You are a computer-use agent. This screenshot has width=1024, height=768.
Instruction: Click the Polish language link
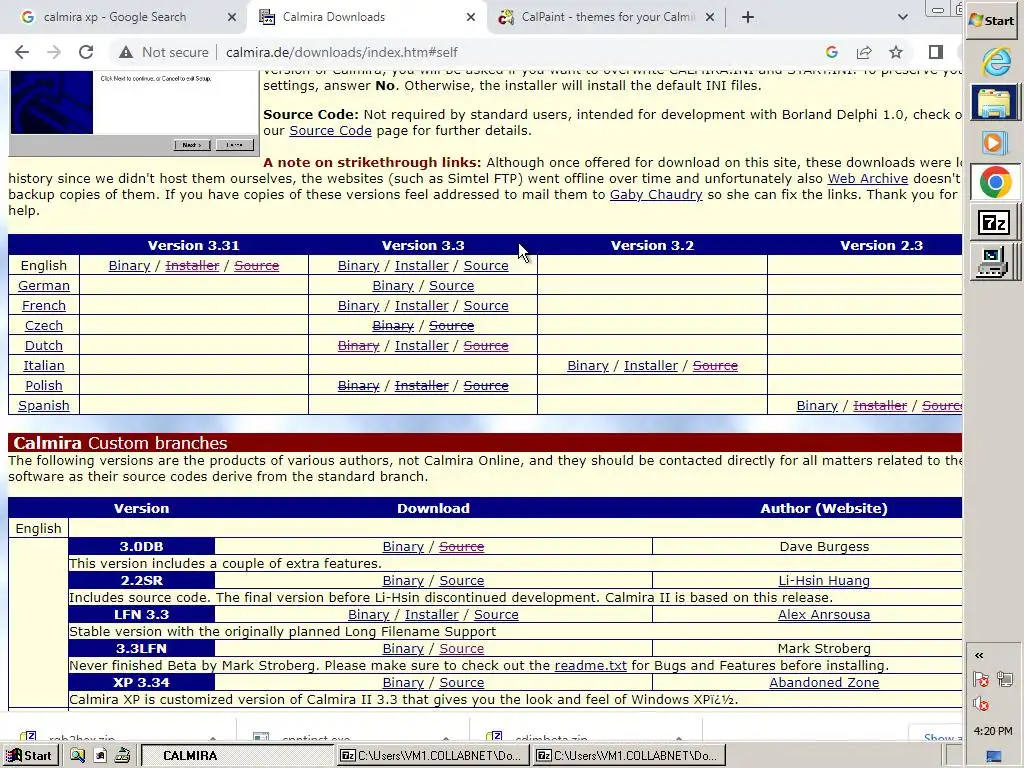tap(44, 385)
